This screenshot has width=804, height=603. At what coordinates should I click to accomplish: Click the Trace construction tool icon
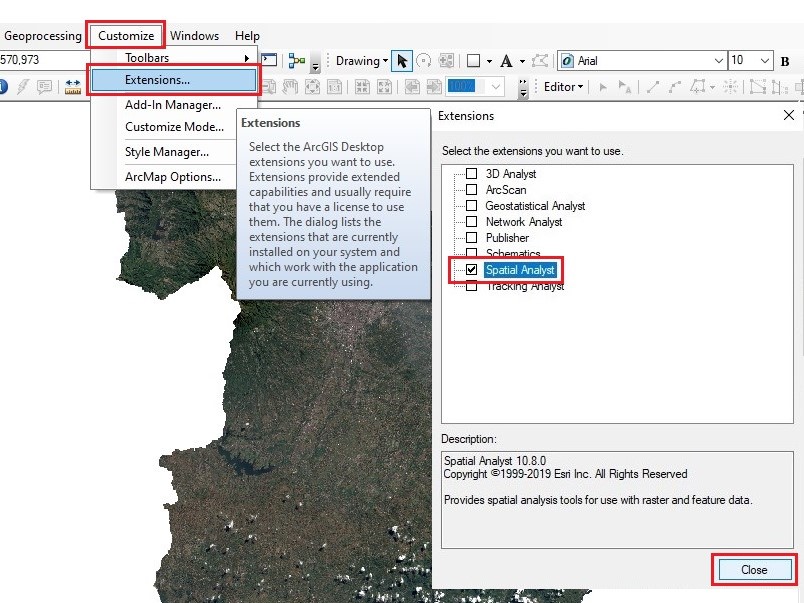[698, 87]
